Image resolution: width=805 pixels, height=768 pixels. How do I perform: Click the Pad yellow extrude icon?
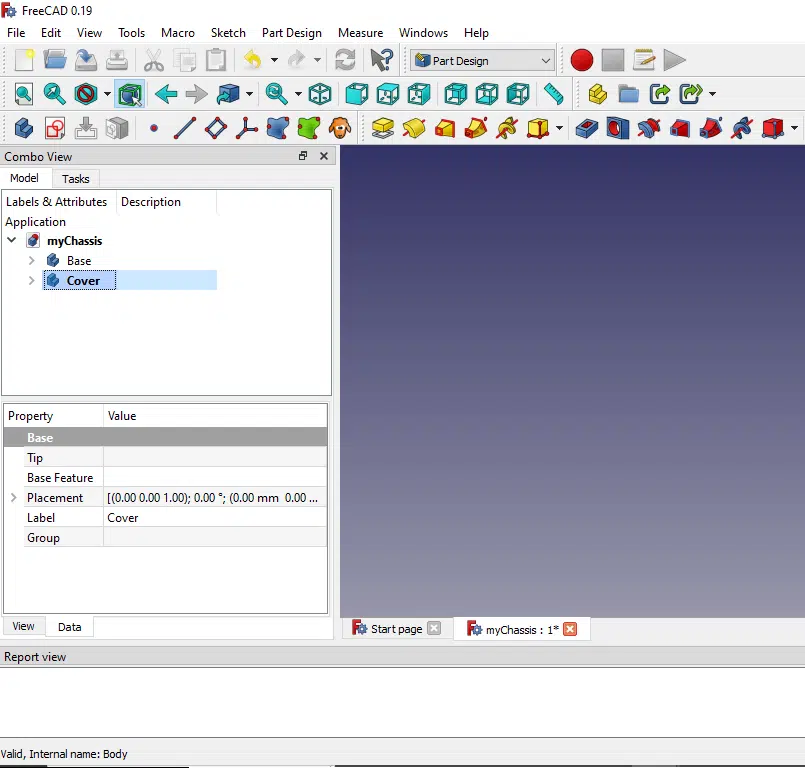pos(382,128)
